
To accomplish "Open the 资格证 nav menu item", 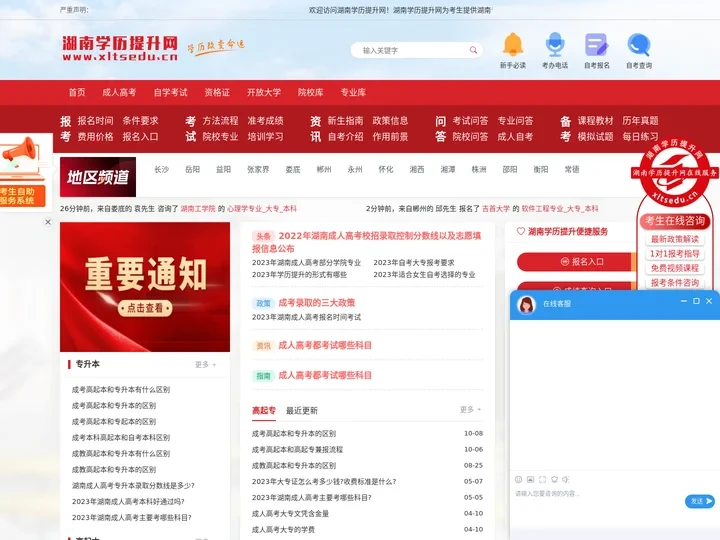I will click(x=217, y=92).
